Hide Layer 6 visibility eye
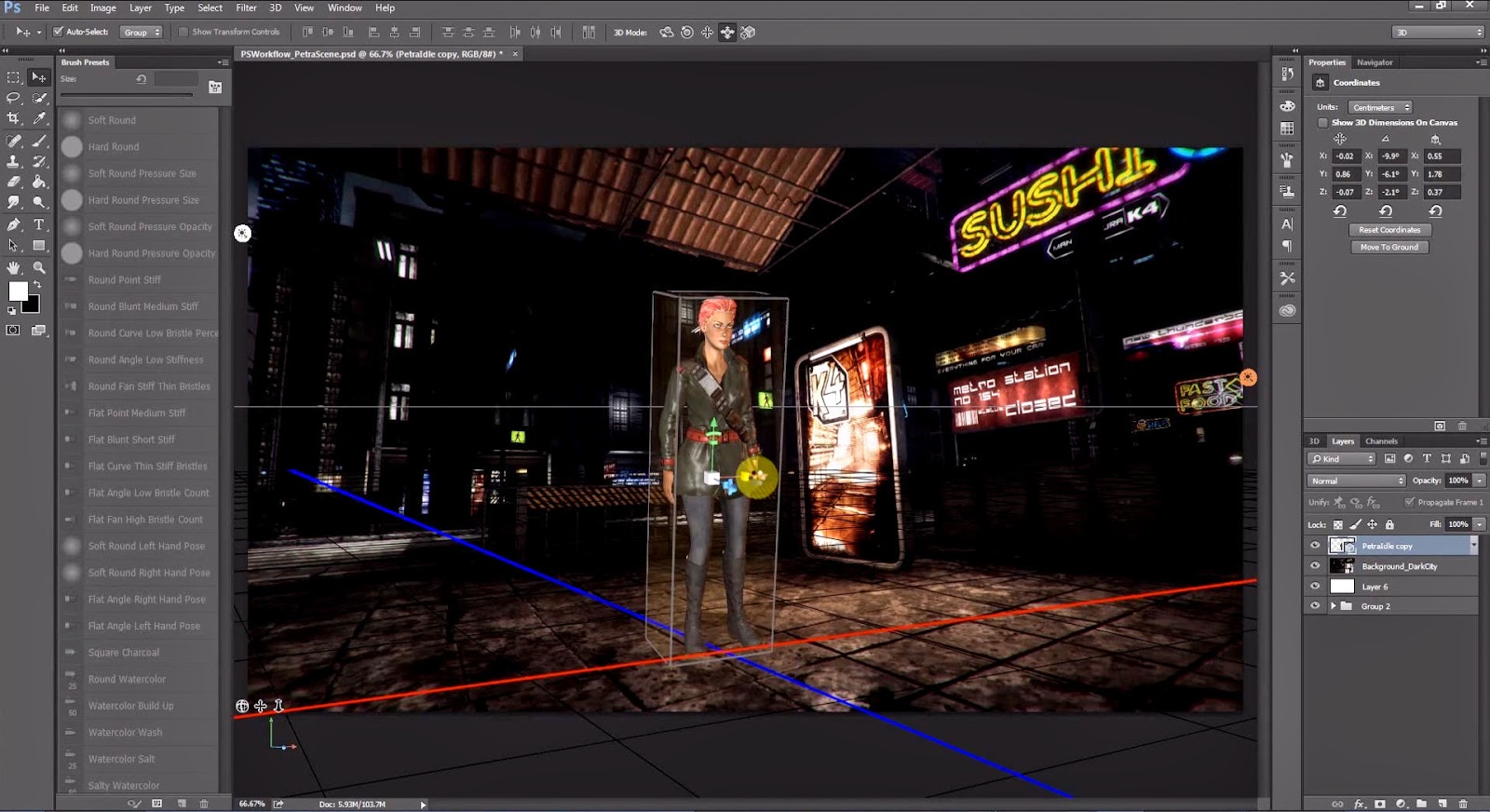Screen dimensions: 1490x812 coord(1315,587)
